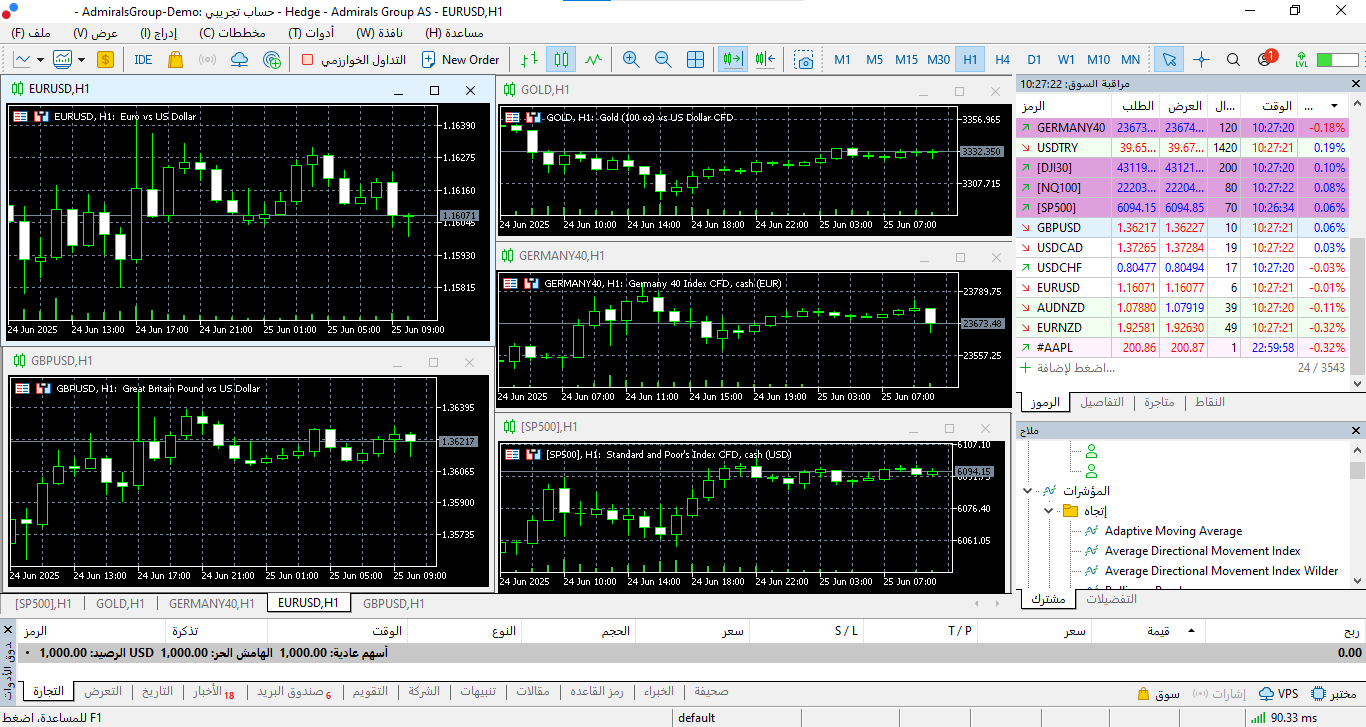Select the M15 timeframe

[906, 60]
